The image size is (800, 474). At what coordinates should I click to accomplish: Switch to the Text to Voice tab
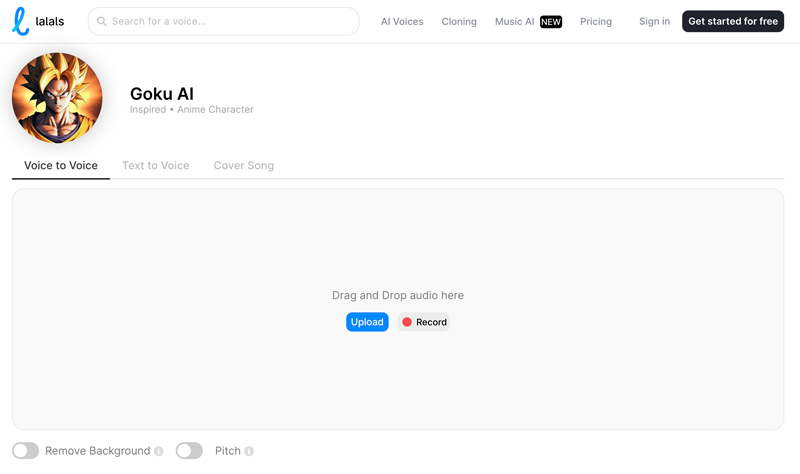point(156,165)
